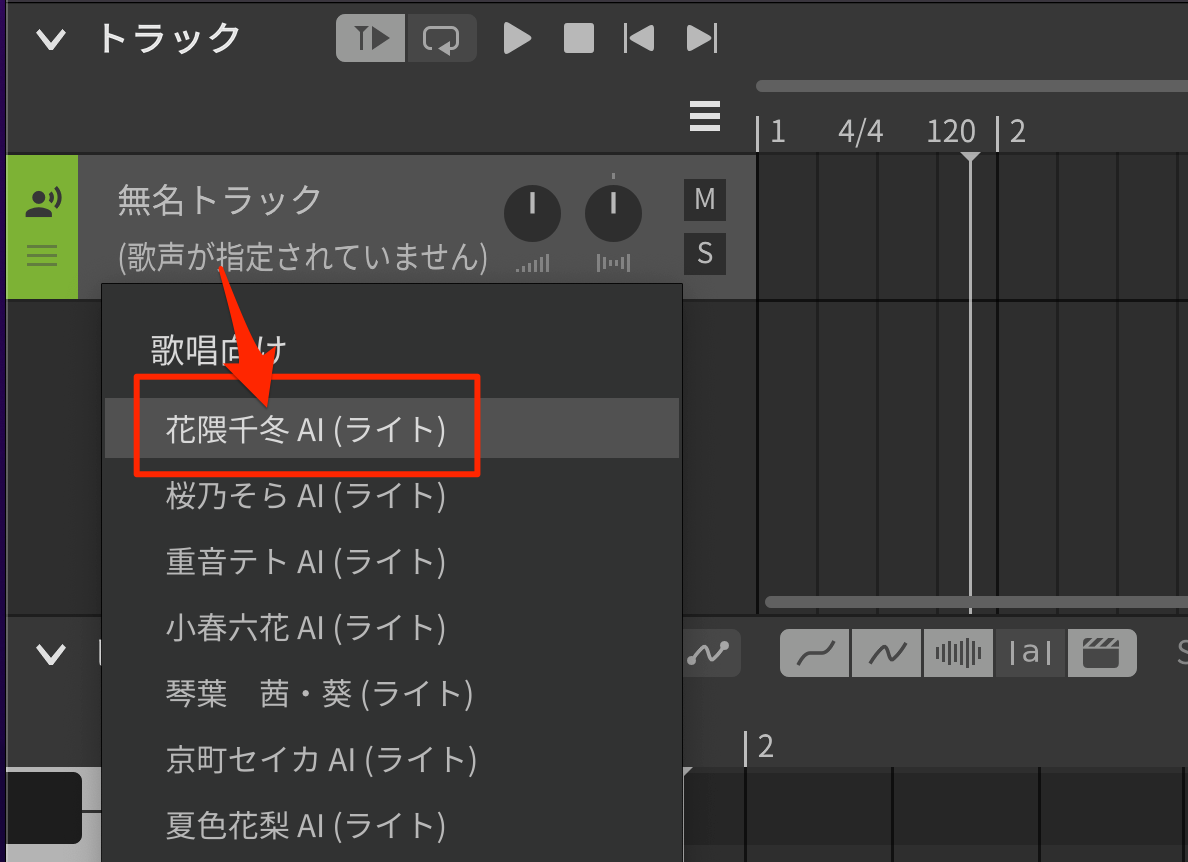Click the 4/4 time signature marker
Screen dimensions: 1188x862
pos(861,132)
